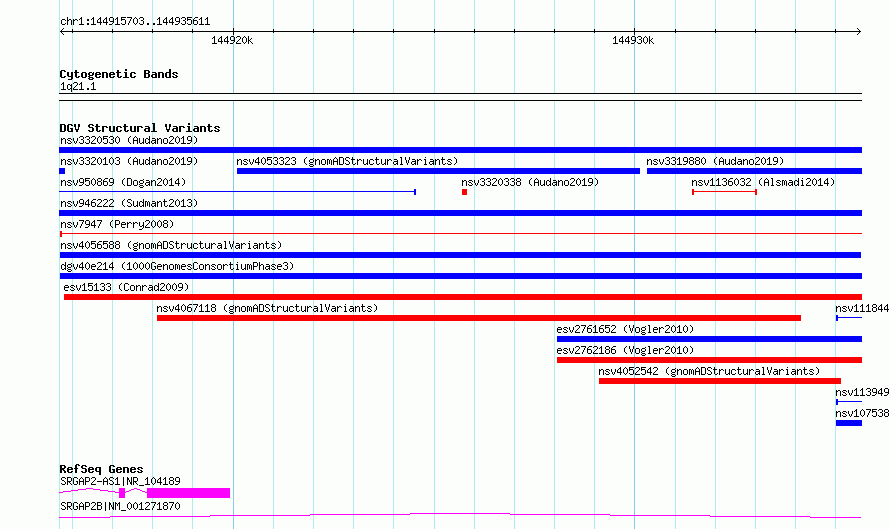Screen dimensions: 890x529
Task: Select the esv15133 red variant bar
Action: point(463,297)
